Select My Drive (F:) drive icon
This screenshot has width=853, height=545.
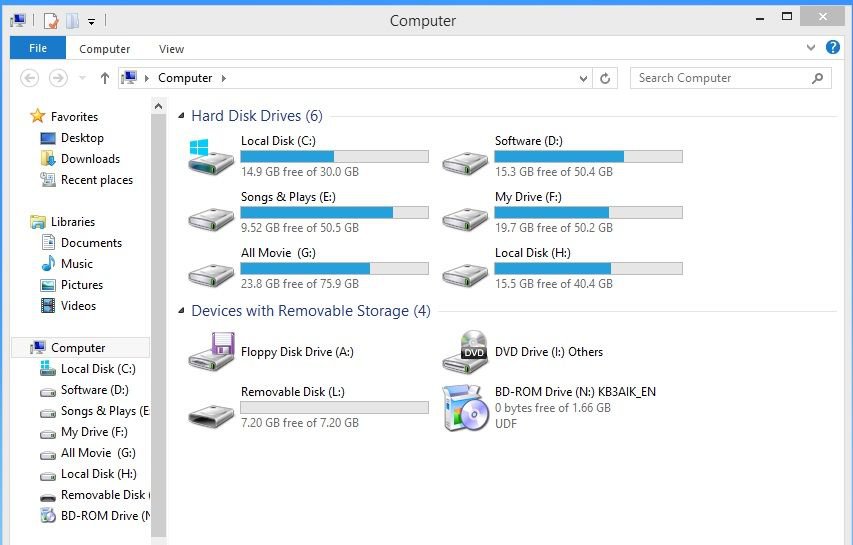coord(465,219)
